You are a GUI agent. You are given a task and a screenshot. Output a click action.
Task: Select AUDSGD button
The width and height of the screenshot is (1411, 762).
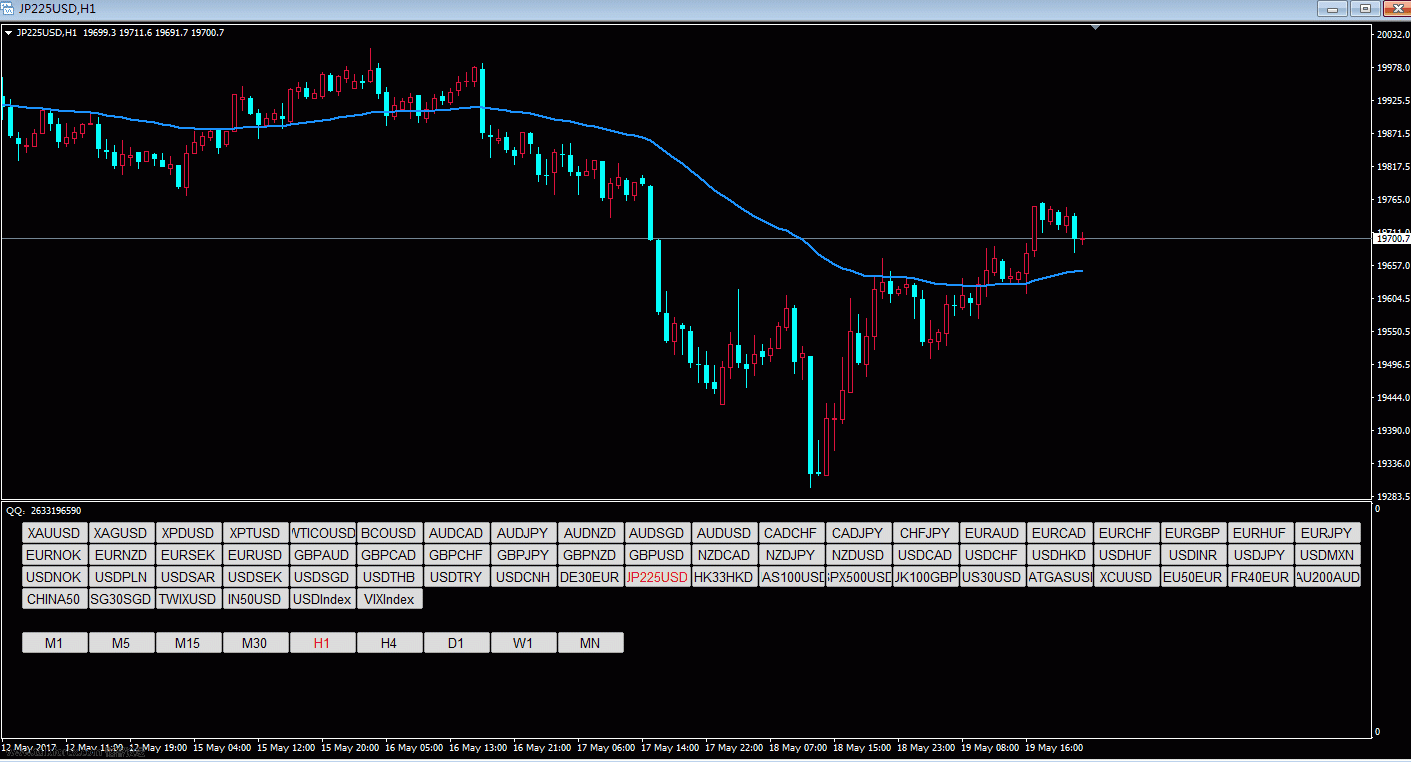point(657,533)
